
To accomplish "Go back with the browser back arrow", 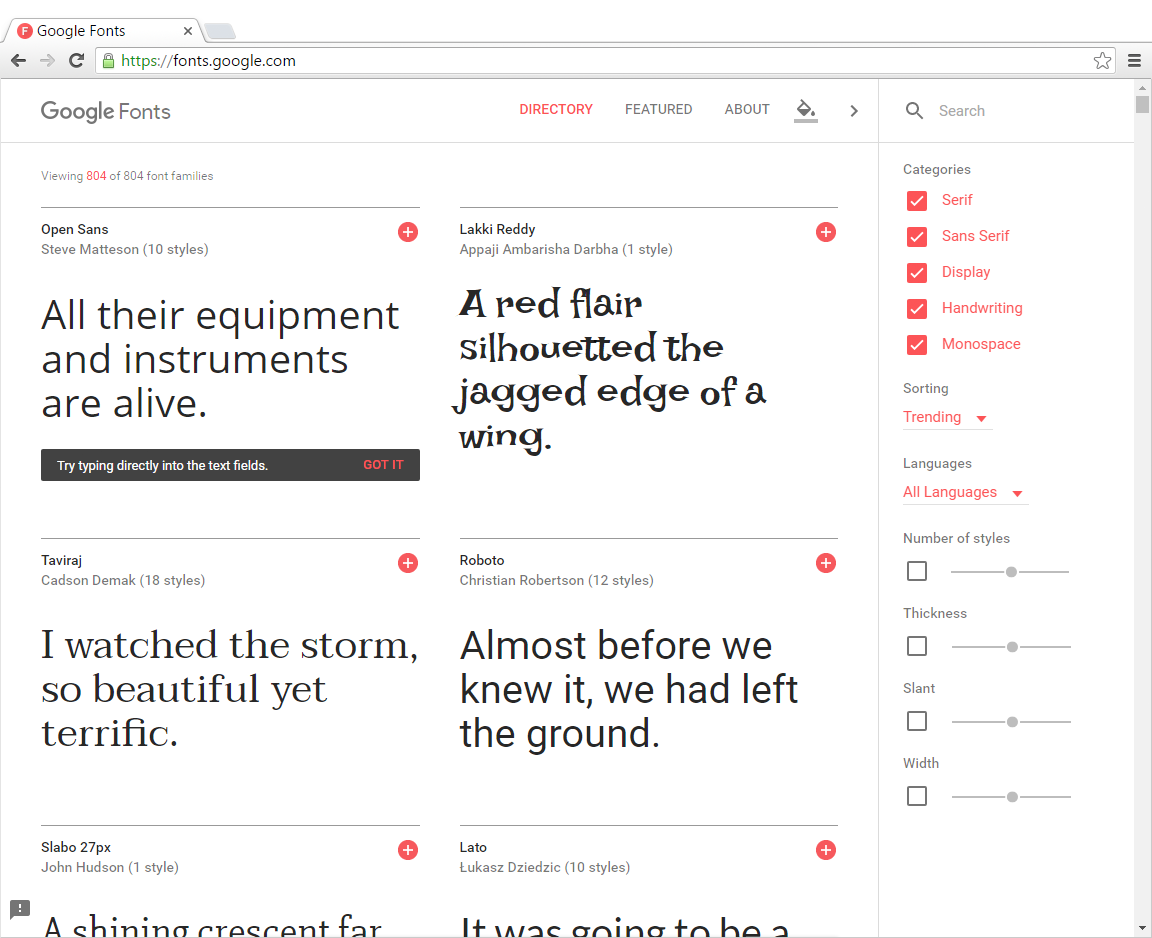I will coord(18,61).
